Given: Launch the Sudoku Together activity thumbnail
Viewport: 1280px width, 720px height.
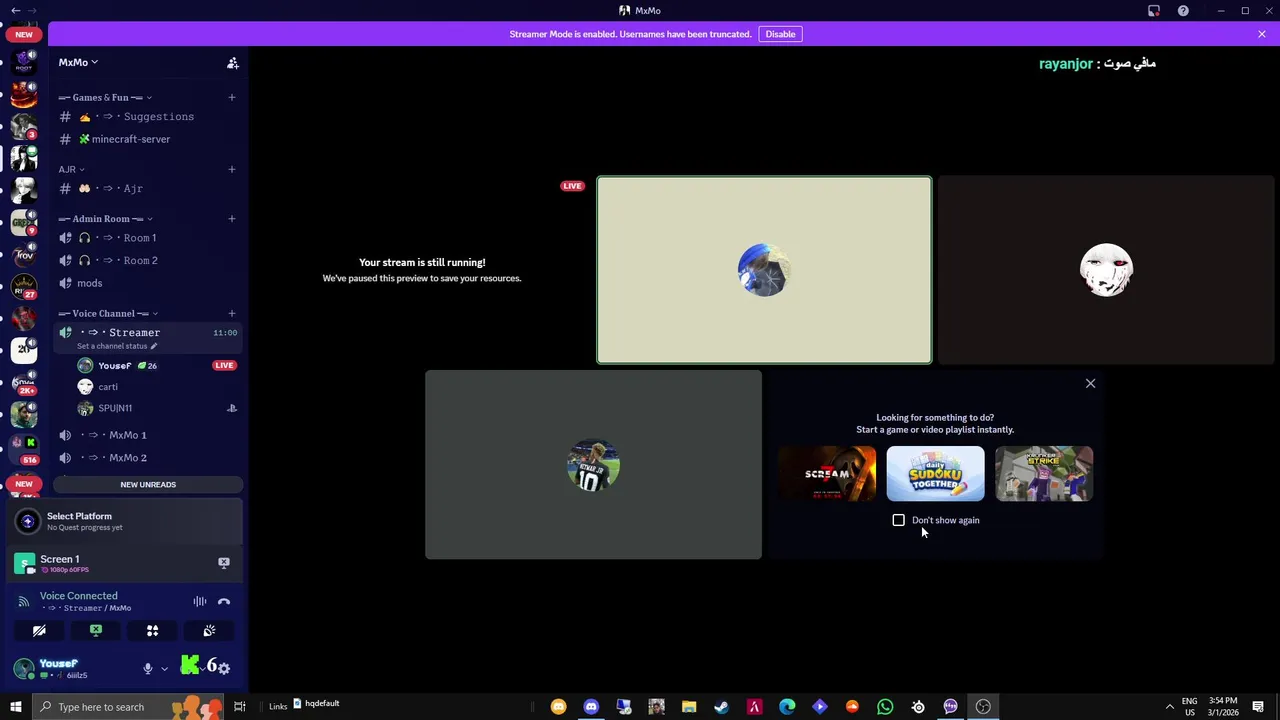Looking at the screenshot, I should (935, 473).
